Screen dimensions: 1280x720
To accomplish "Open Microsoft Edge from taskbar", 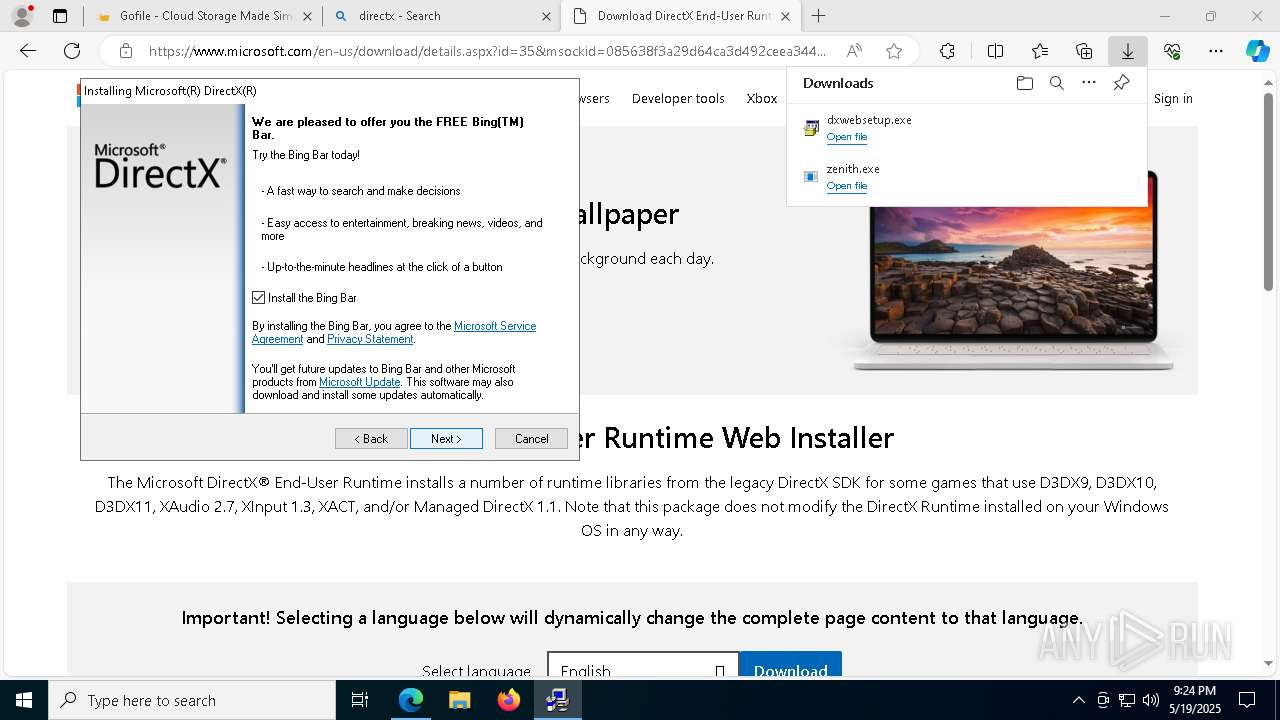I will point(411,700).
